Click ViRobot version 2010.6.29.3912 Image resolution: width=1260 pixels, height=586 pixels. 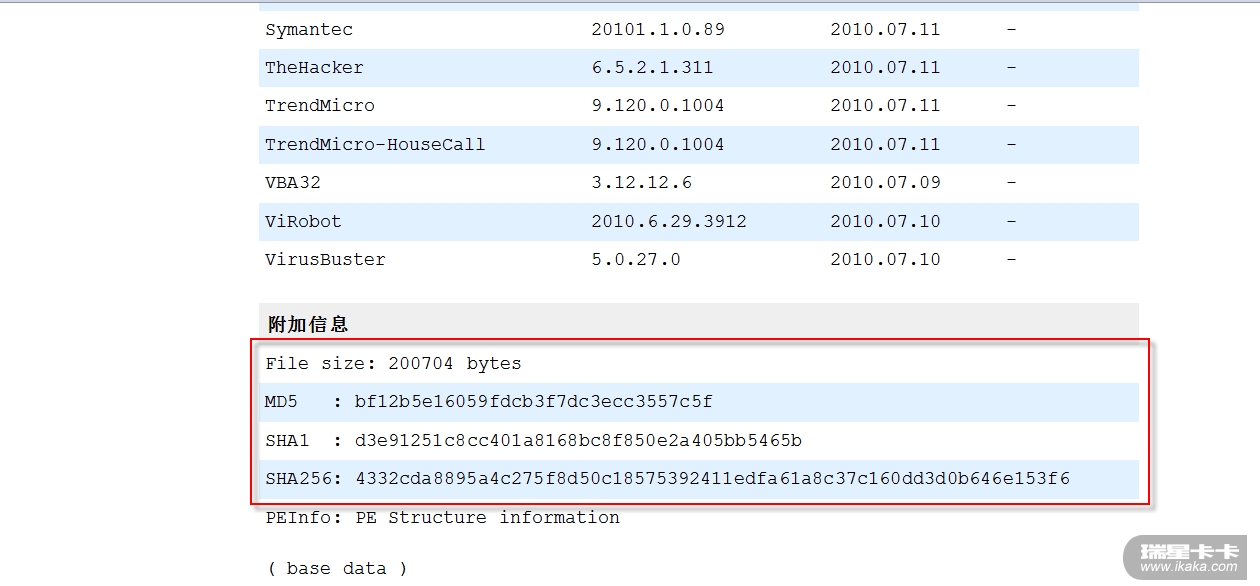click(669, 222)
